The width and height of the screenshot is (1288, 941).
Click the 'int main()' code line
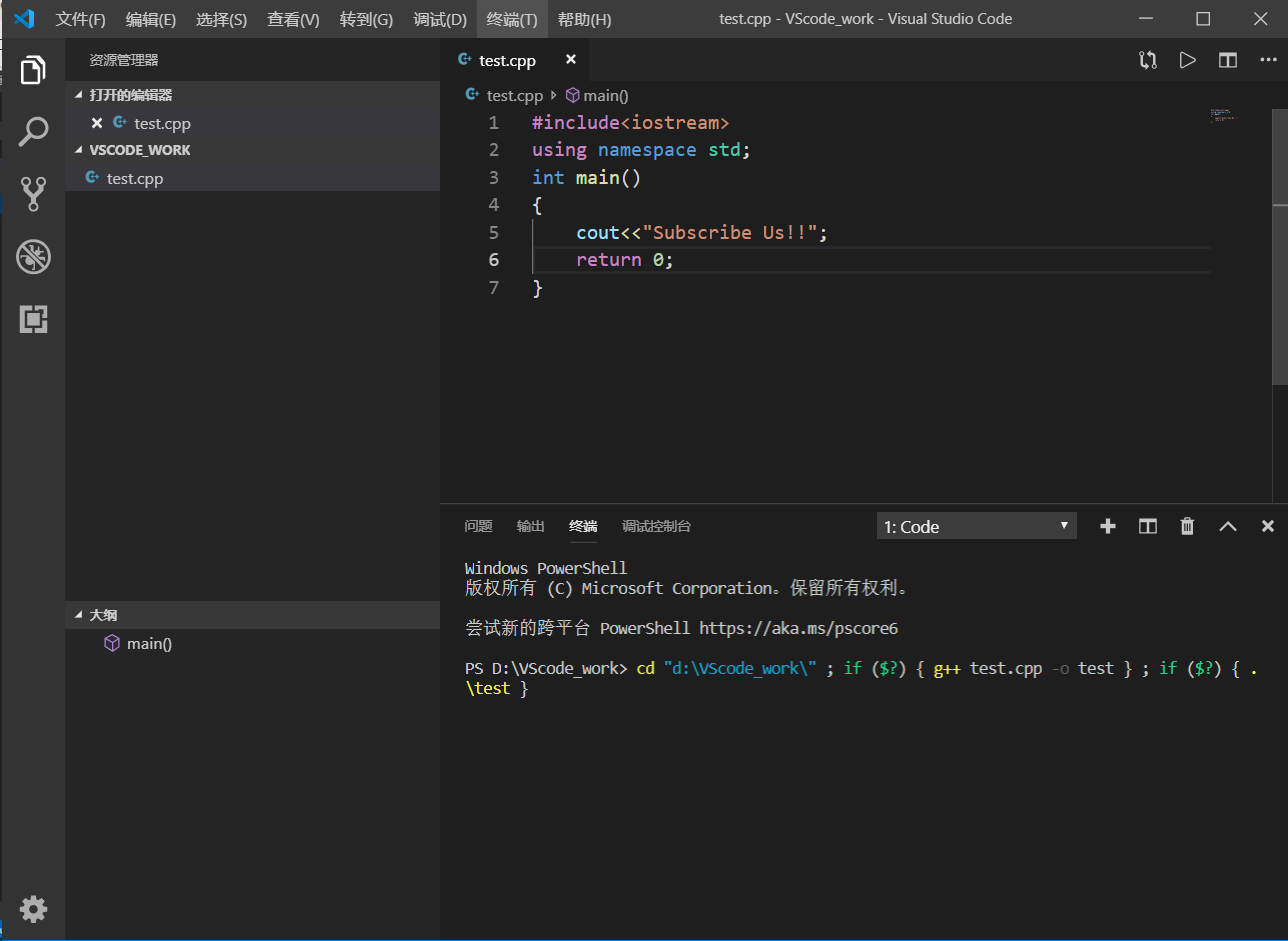(586, 177)
